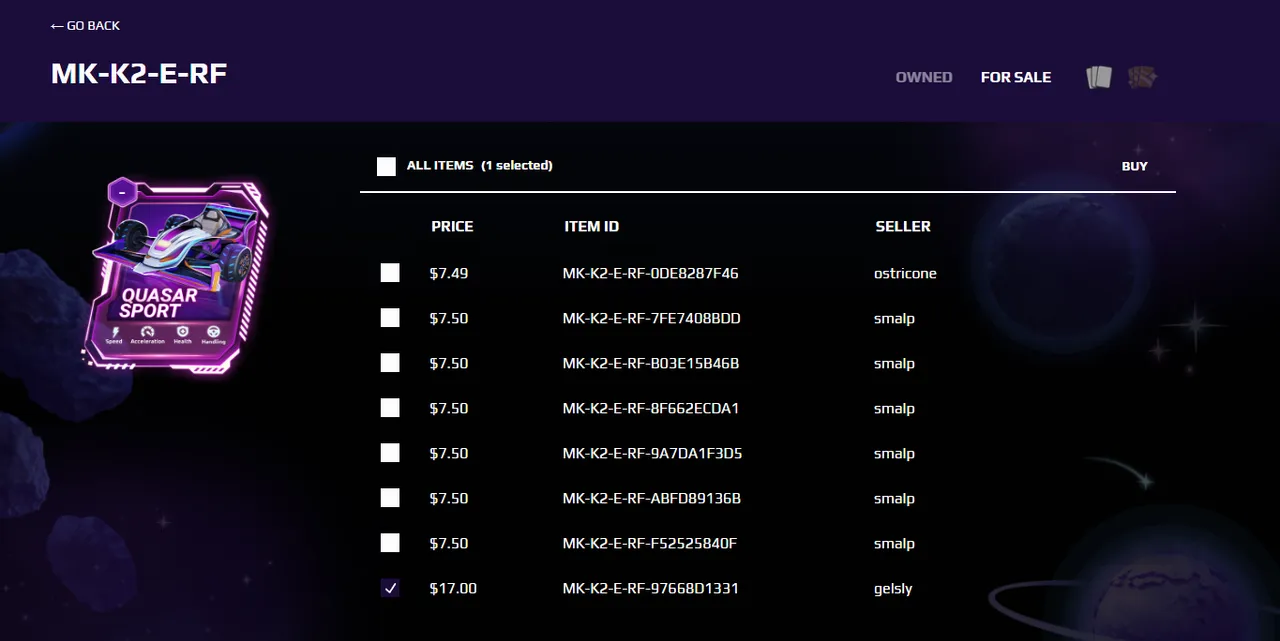1280x641 pixels.
Task: Click the Price column header
Action: point(452,227)
